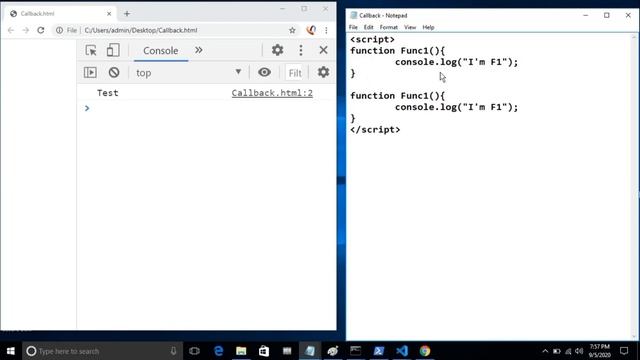The width and height of the screenshot is (640, 360).
Task: Open File Explorer from the taskbar
Action: [x=241, y=351]
